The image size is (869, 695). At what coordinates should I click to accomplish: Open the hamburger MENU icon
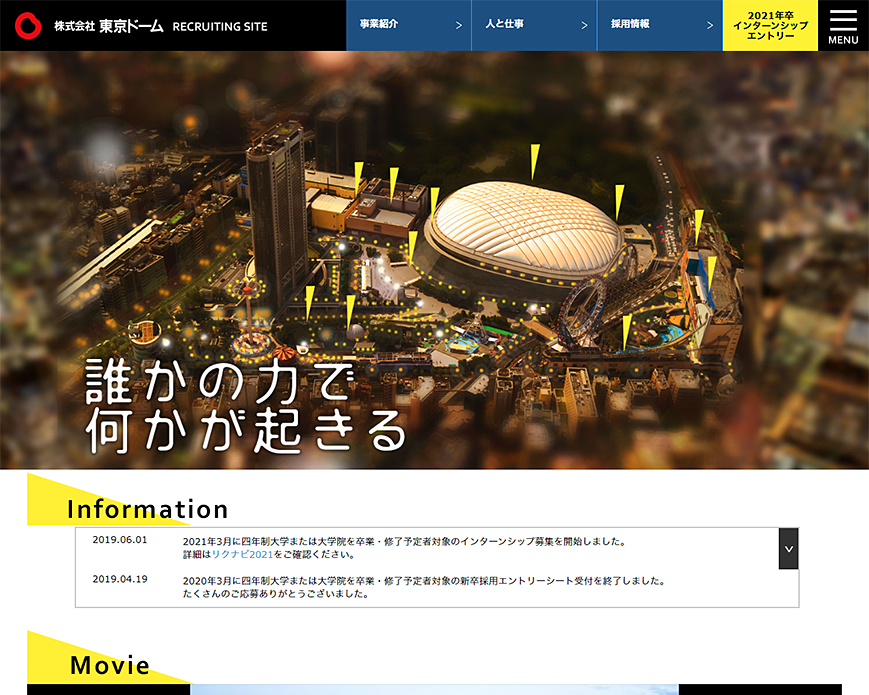coord(843,25)
